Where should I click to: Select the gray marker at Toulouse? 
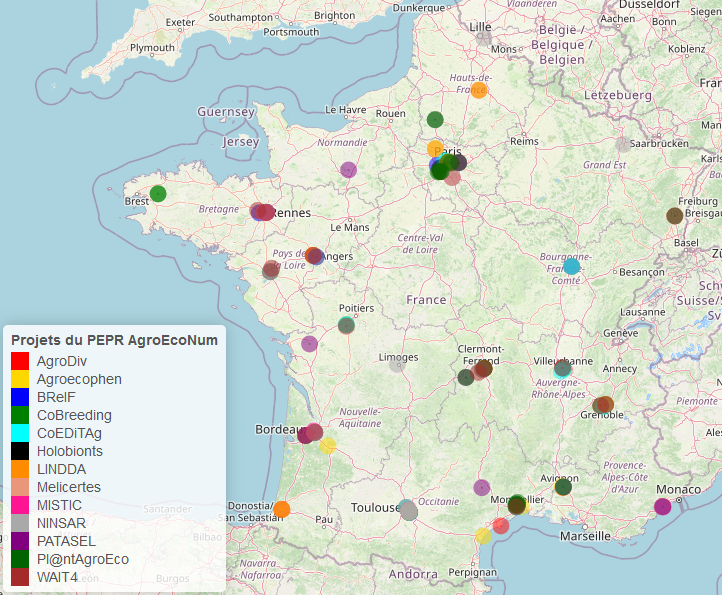point(408,511)
